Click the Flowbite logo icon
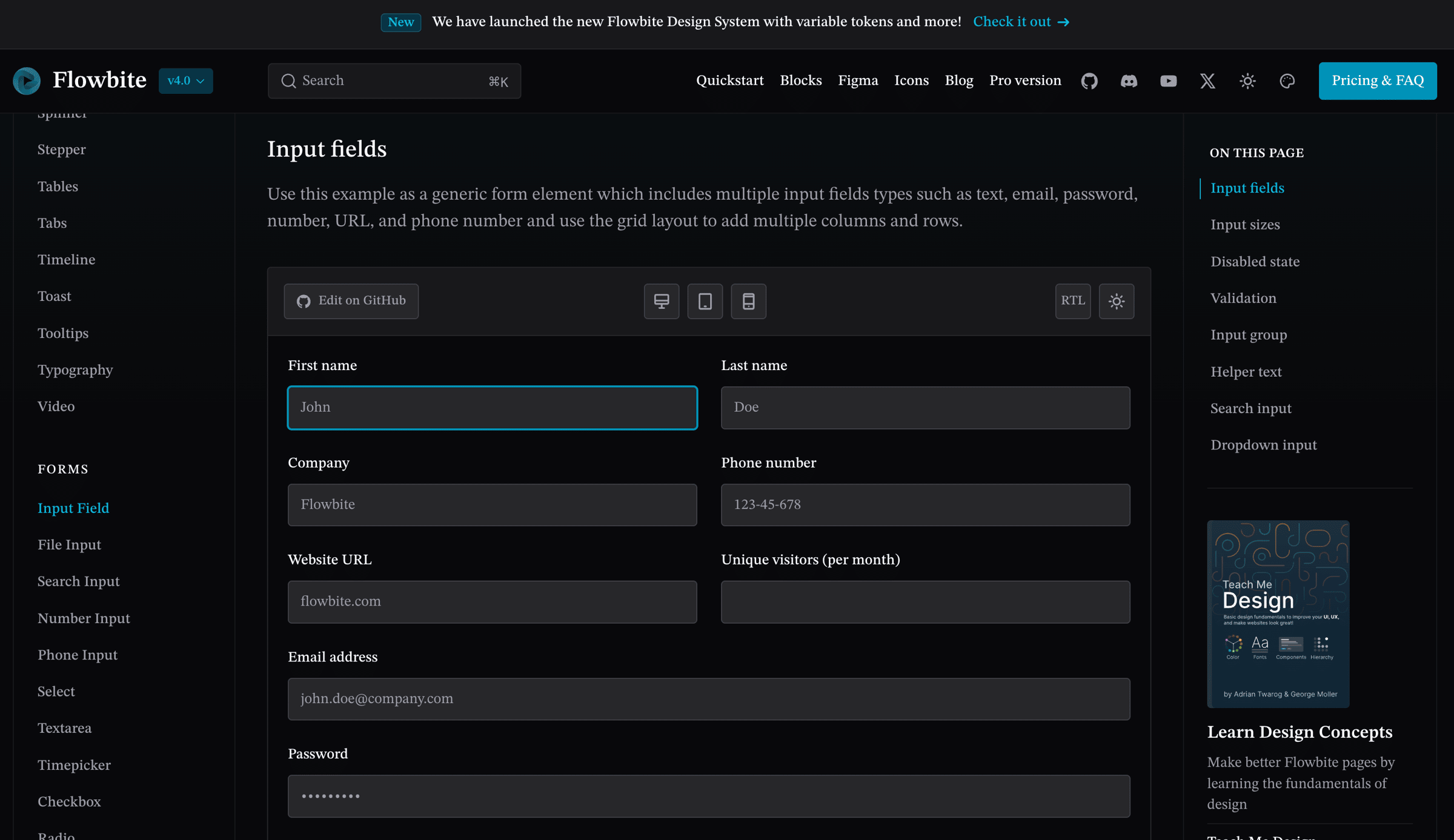This screenshot has width=1454, height=840. tap(27, 81)
